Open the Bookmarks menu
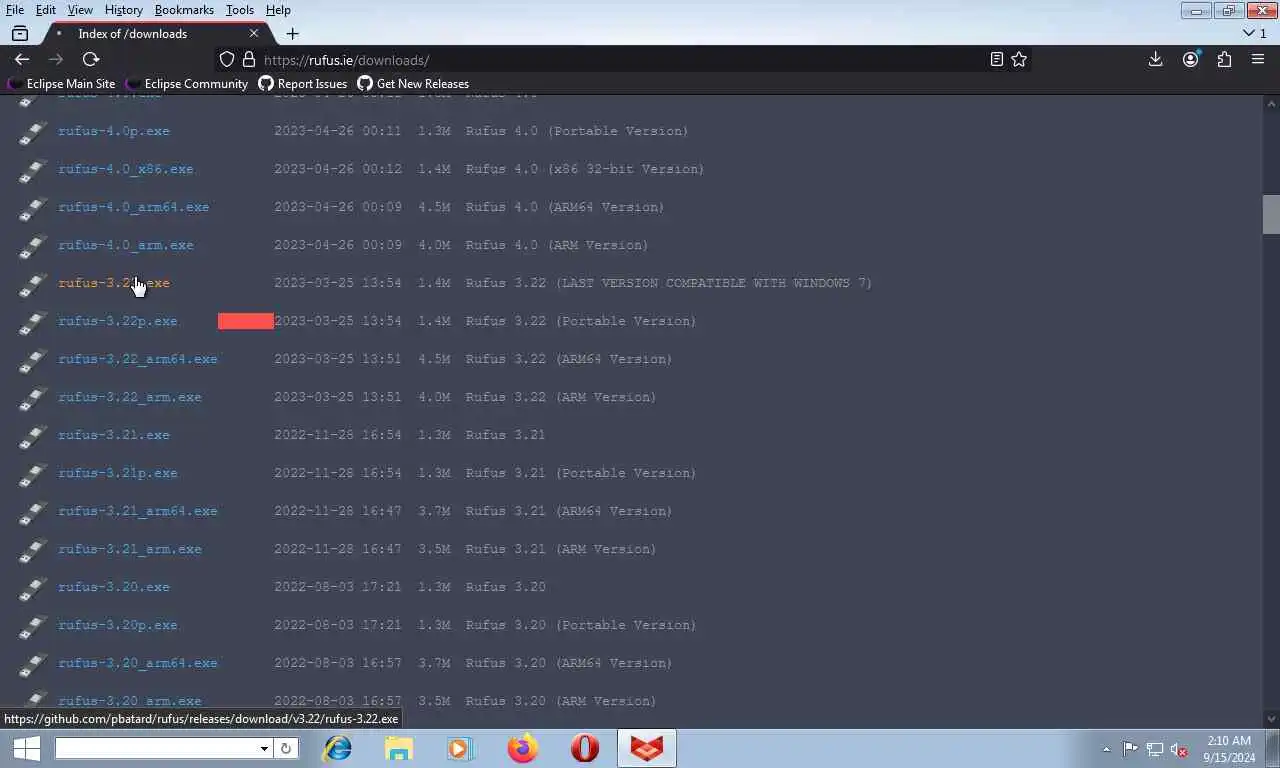 coord(184,10)
